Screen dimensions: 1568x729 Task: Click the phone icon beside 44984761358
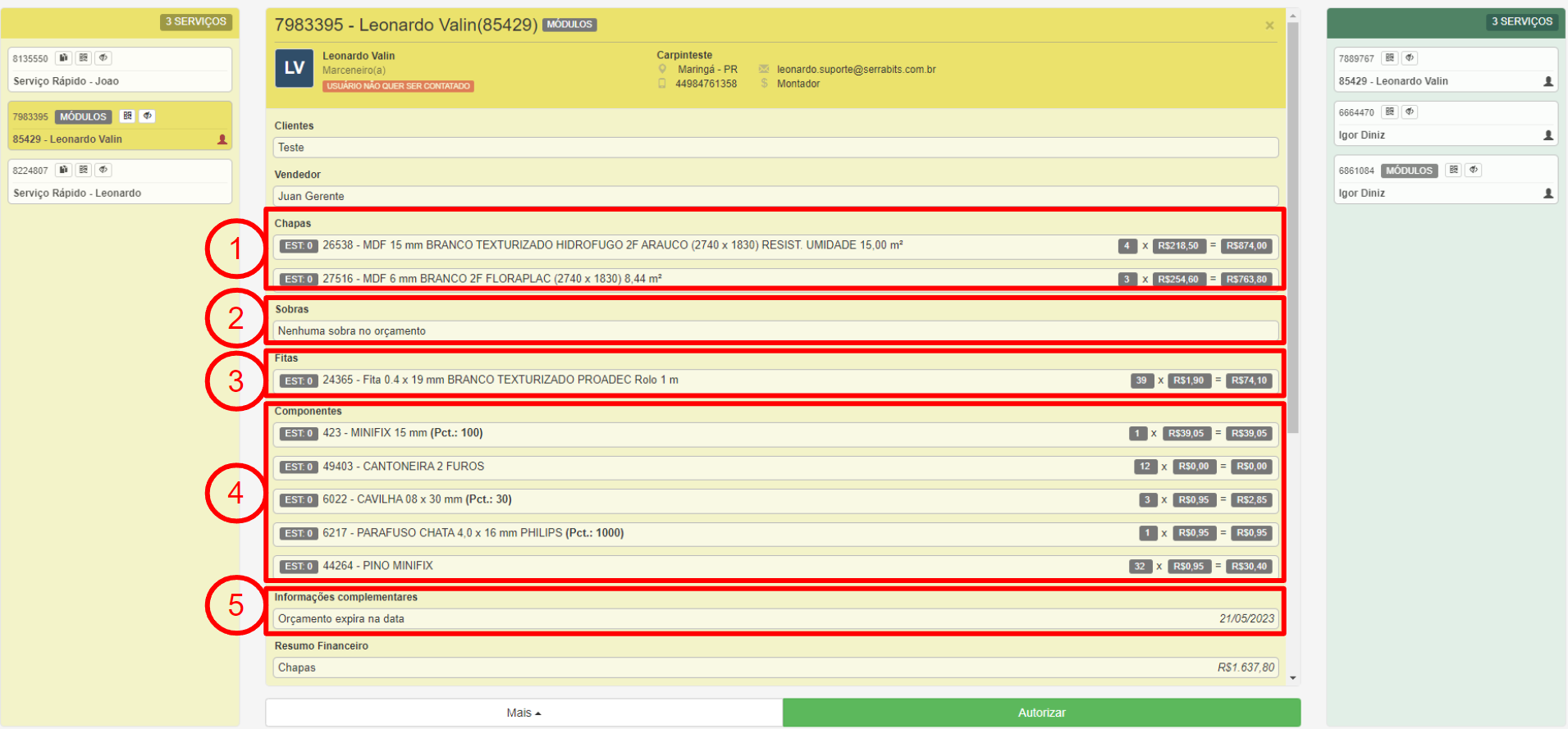coord(662,84)
